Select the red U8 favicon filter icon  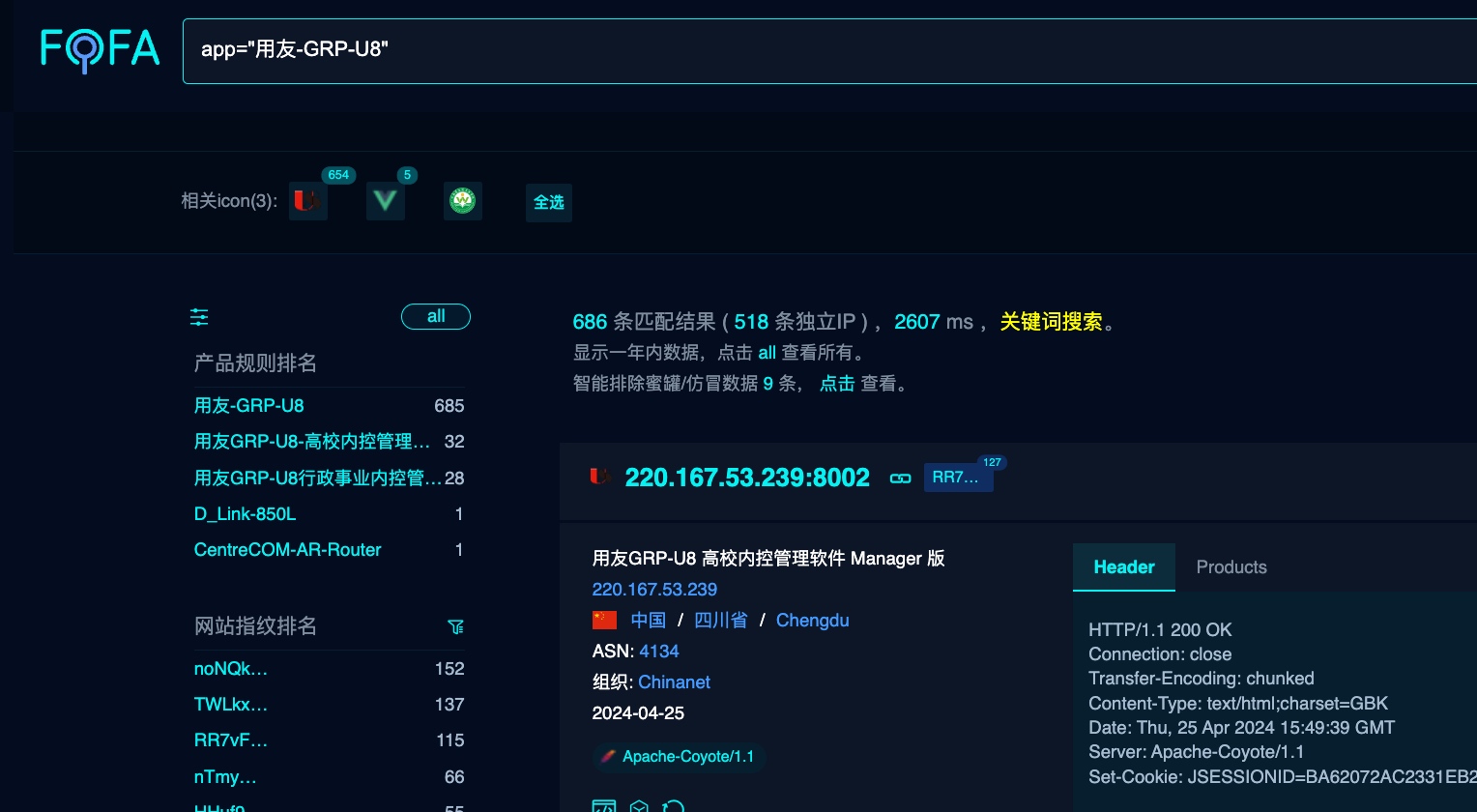pyautogui.click(x=308, y=201)
